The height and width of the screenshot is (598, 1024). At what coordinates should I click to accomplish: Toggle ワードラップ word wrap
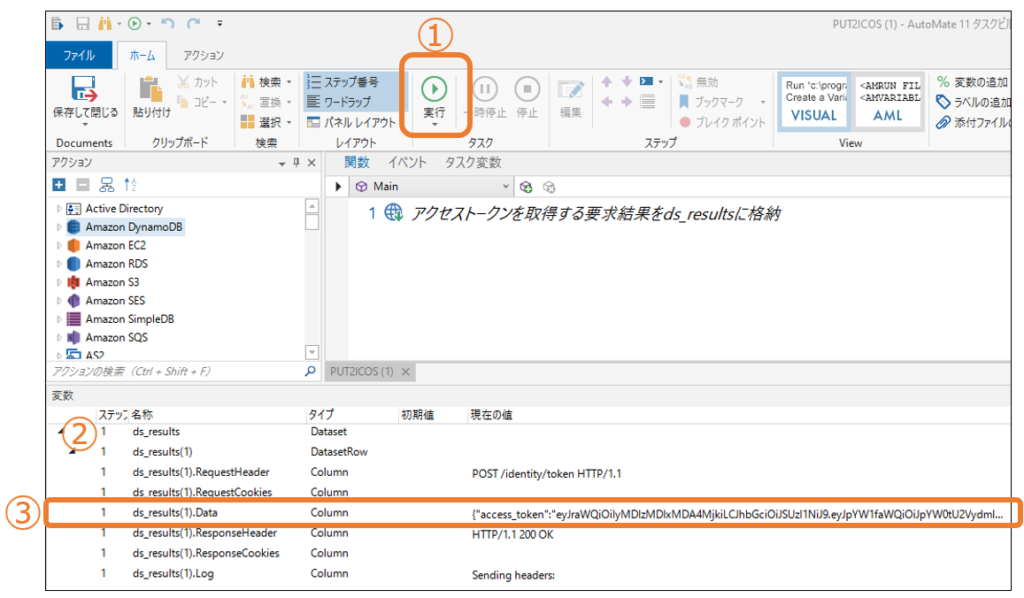click(339, 102)
